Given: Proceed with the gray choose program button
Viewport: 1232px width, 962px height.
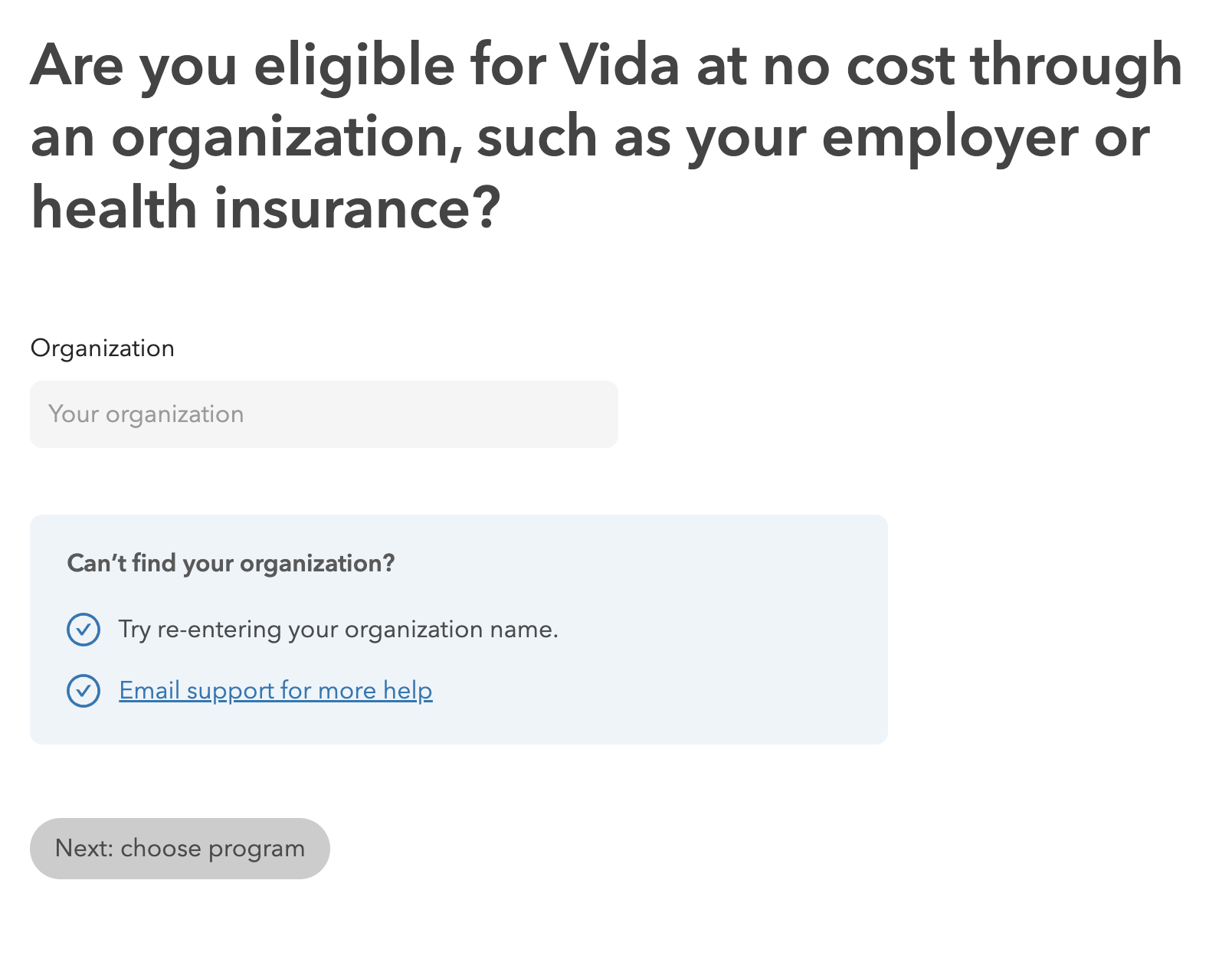Looking at the screenshot, I should pyautogui.click(x=180, y=849).
